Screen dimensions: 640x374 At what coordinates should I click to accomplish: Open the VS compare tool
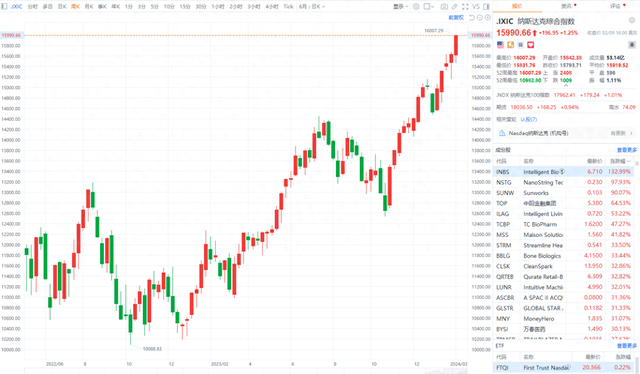[x=476, y=7]
